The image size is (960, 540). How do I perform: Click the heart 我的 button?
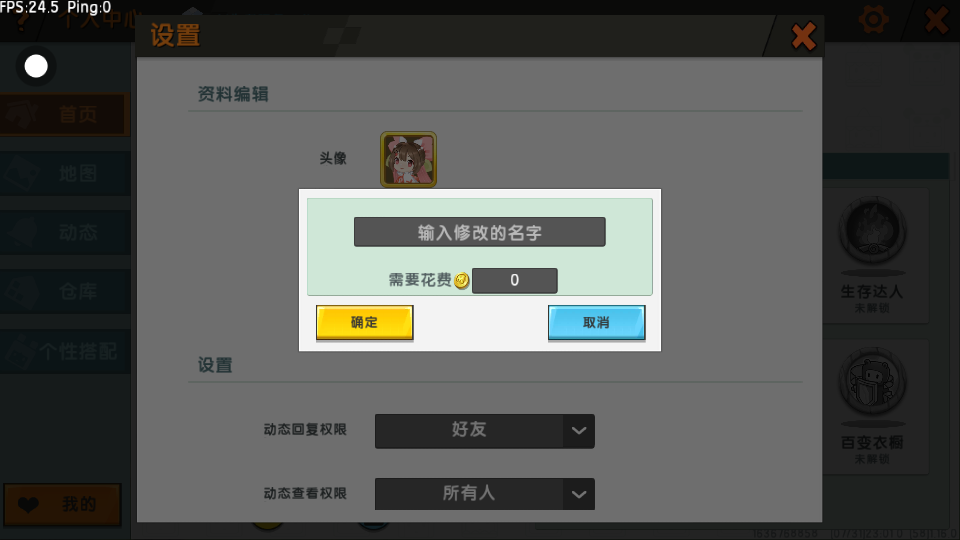[x=62, y=504]
